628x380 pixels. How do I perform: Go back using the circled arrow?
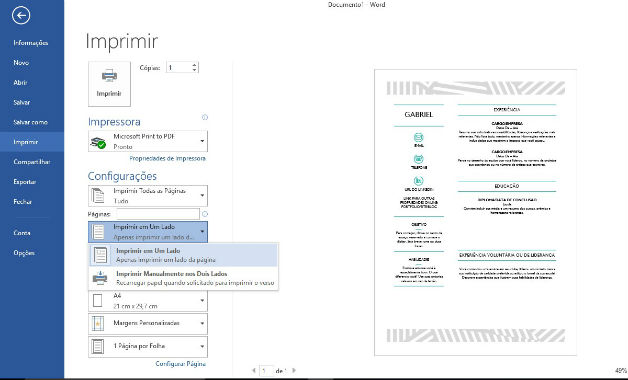[21, 16]
